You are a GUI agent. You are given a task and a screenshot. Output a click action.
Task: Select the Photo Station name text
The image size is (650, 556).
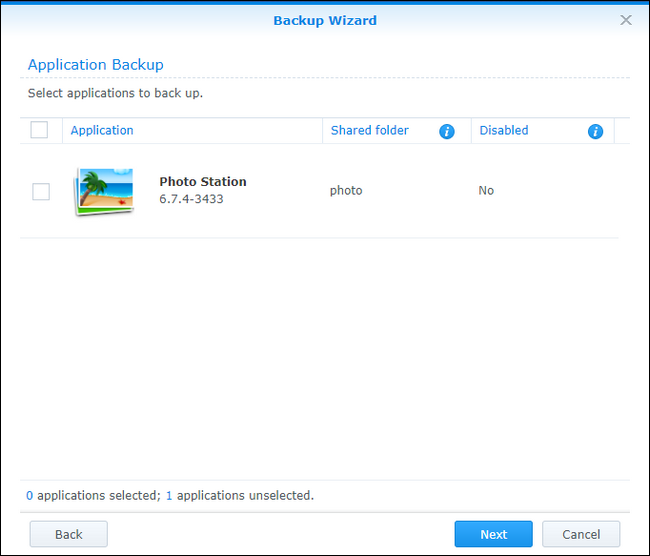point(203,182)
